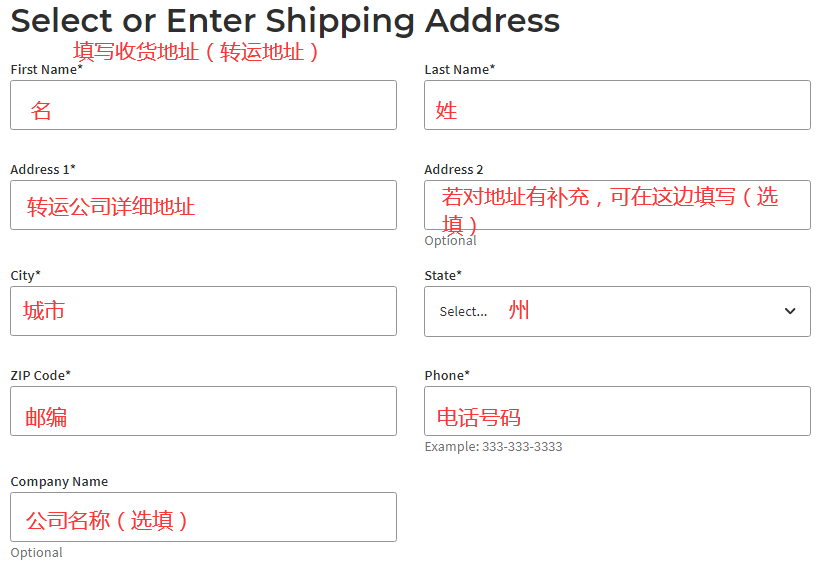The width and height of the screenshot is (820, 569).
Task: Click the "Last Name*" field label
Action: coord(459,69)
